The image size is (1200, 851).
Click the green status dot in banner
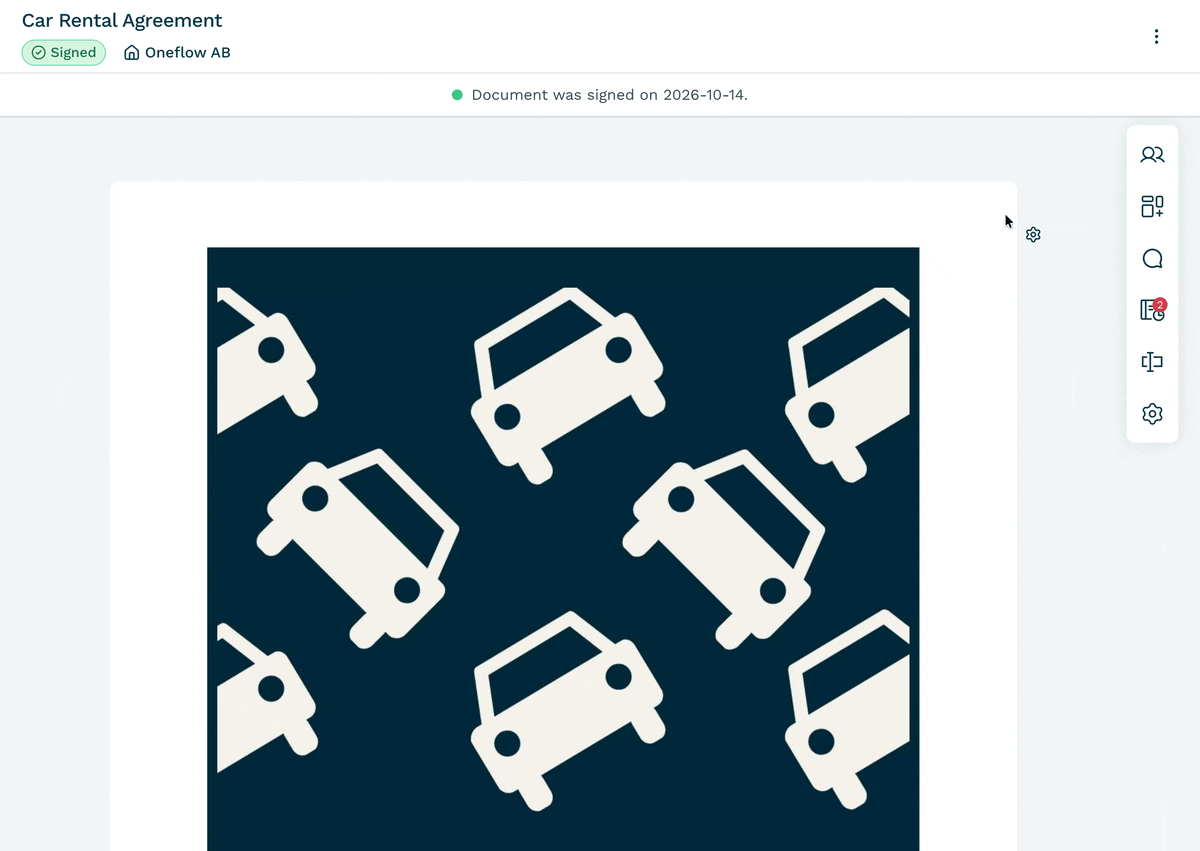tap(457, 95)
